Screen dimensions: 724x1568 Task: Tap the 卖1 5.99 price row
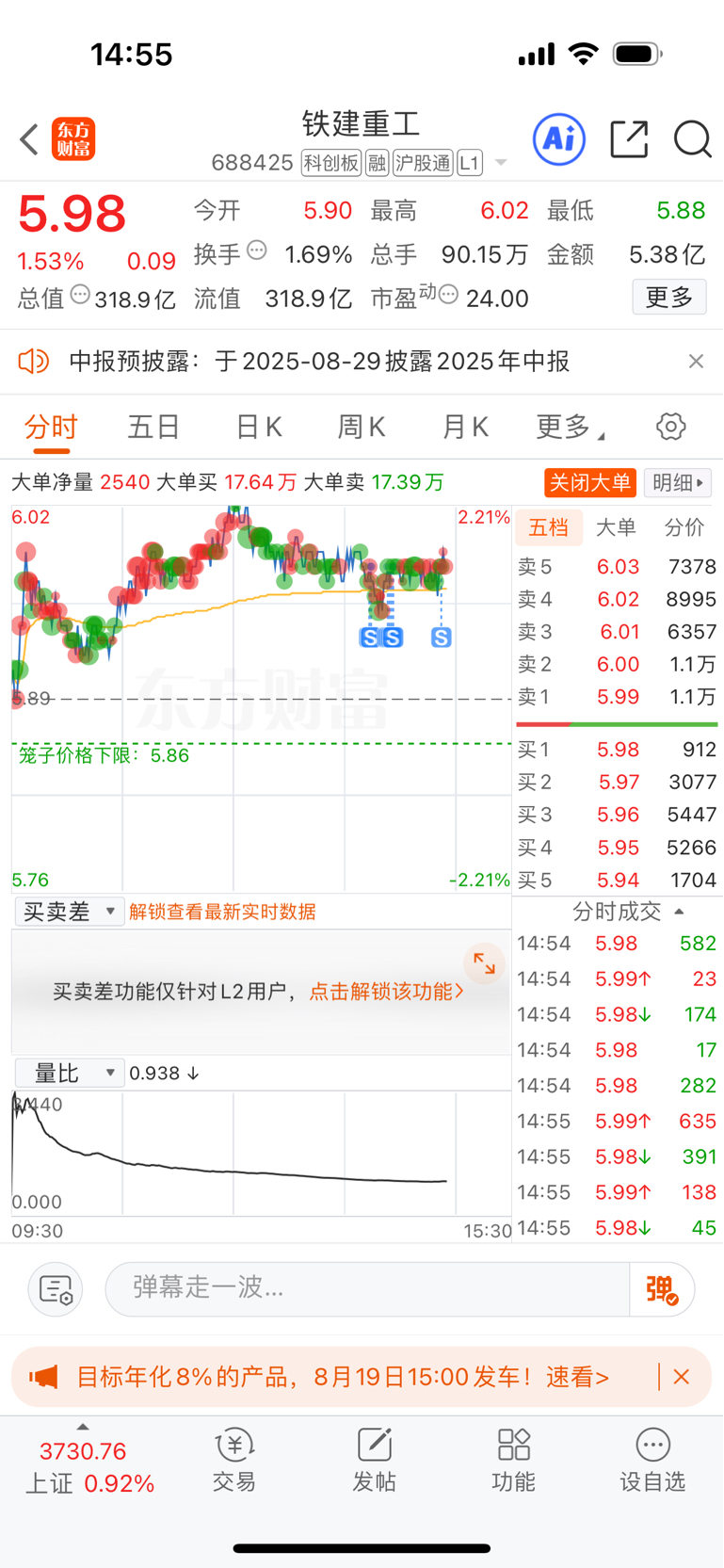pos(617,697)
